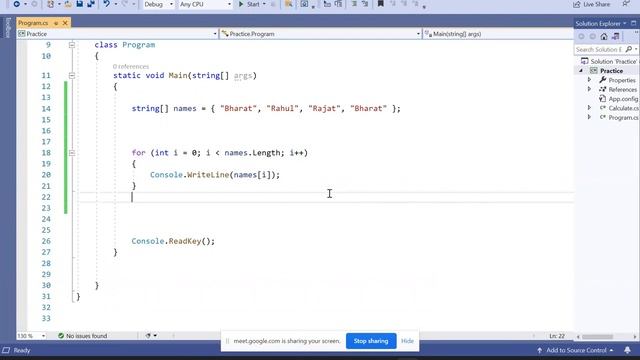Open the Main(string[] args) member dropdown
Viewport: 640px width, 360px height.
tap(498, 34)
